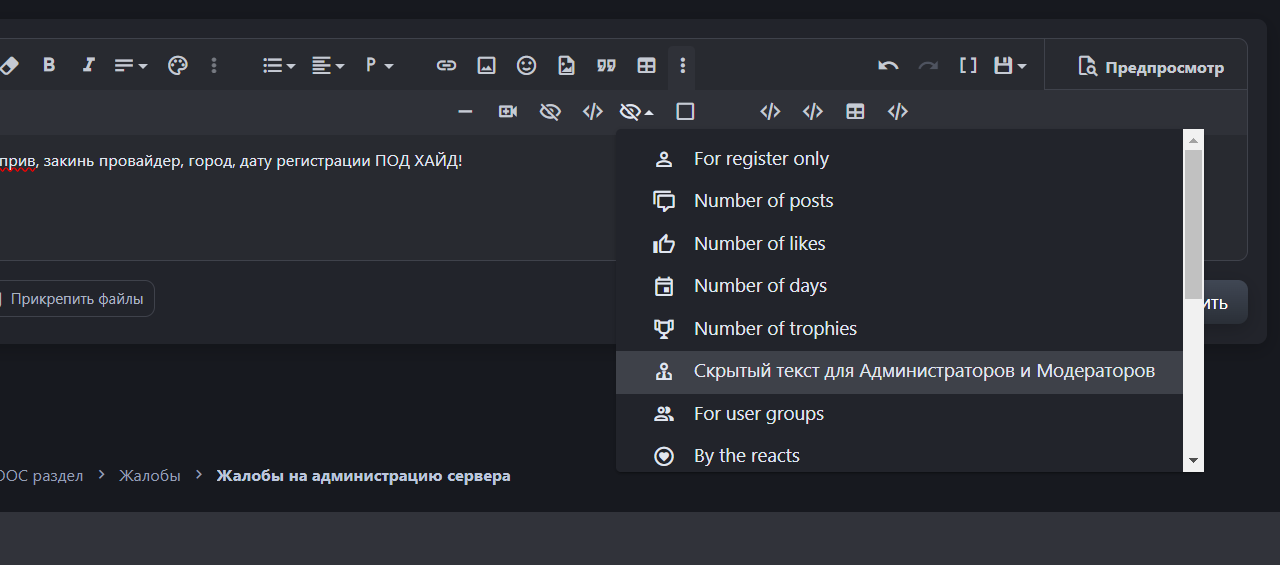Toggle BB code mode brackets

click(x=968, y=66)
